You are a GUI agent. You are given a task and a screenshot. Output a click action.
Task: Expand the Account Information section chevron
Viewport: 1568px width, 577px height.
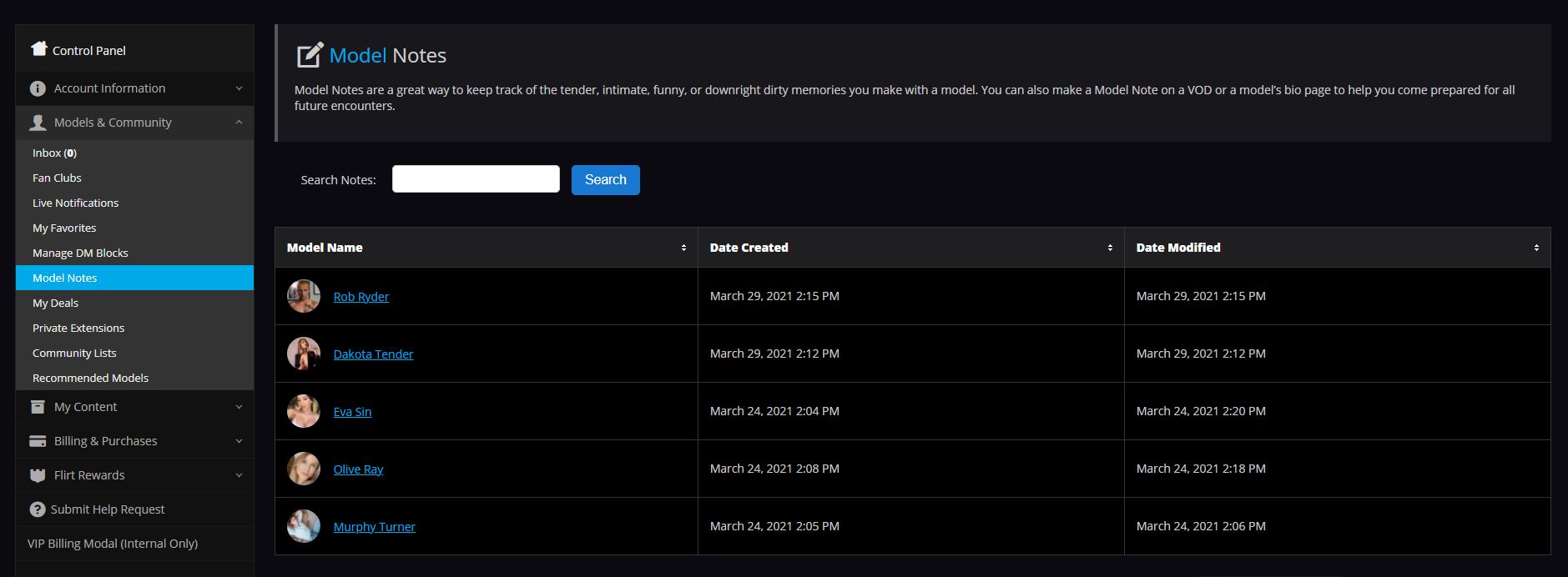(x=239, y=88)
